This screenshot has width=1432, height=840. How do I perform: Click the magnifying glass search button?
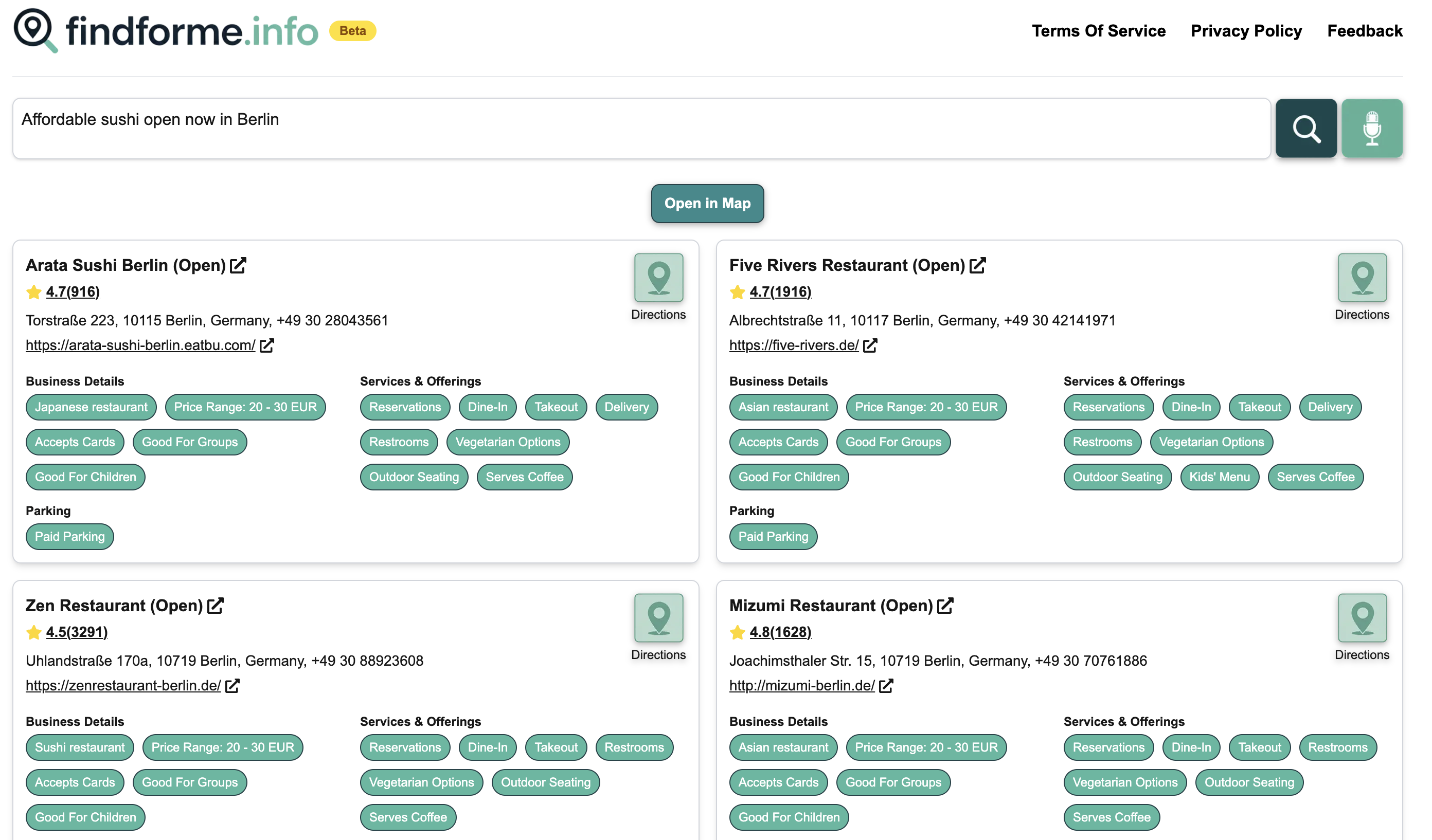pos(1305,129)
